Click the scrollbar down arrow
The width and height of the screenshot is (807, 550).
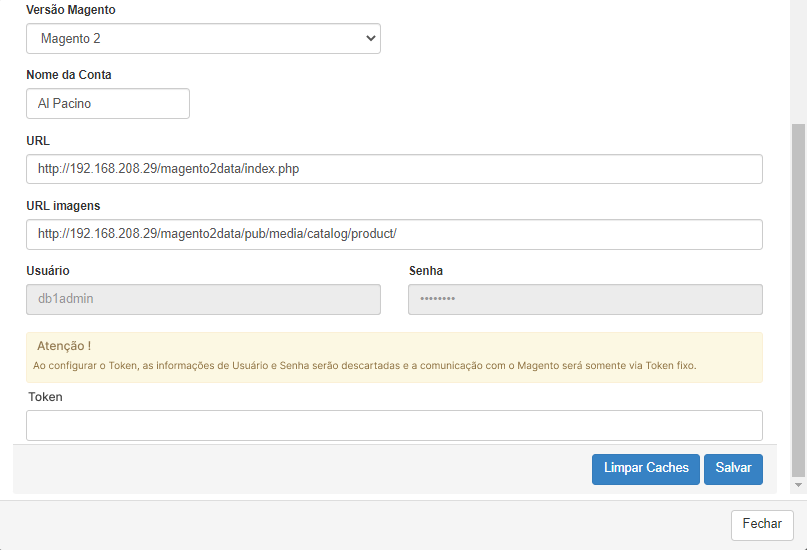click(798, 485)
